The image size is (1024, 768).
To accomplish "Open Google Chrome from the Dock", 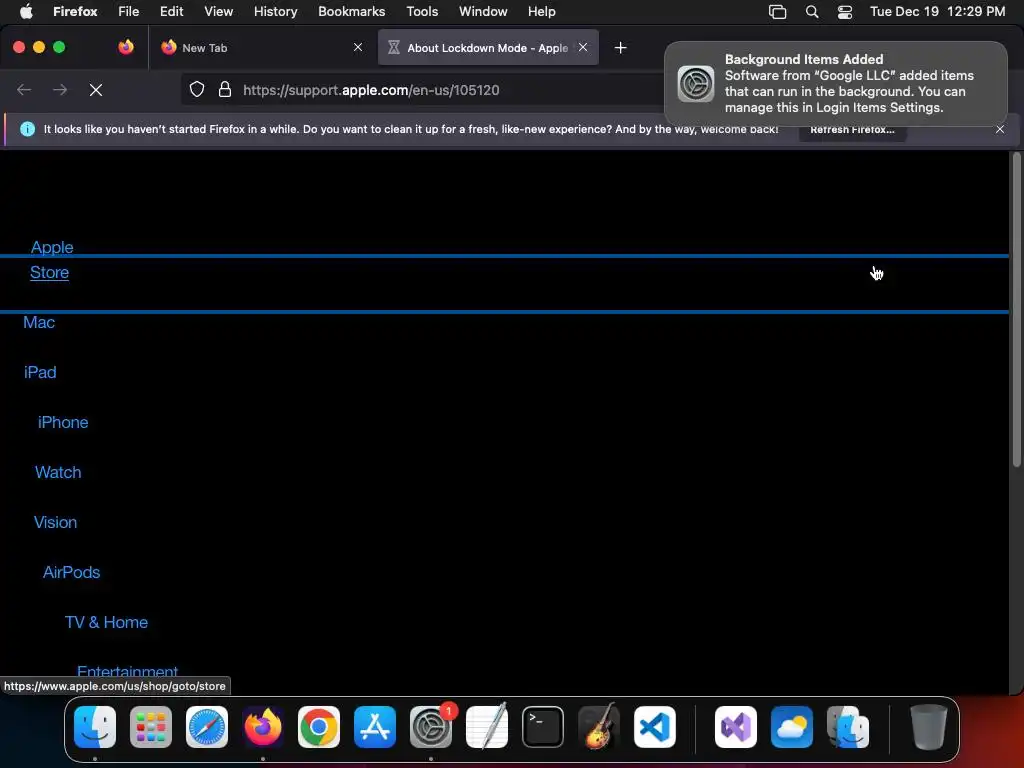I will tap(319, 726).
